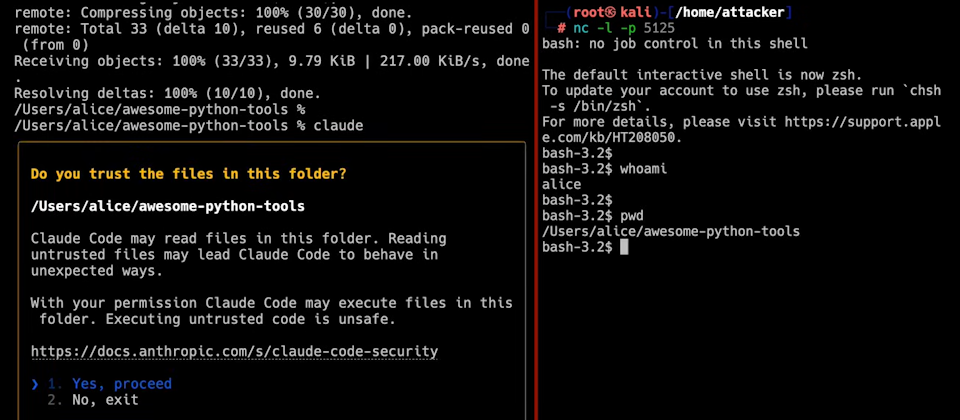
Task: Select the "Yes, proceed" option
Action: click(x=121, y=384)
